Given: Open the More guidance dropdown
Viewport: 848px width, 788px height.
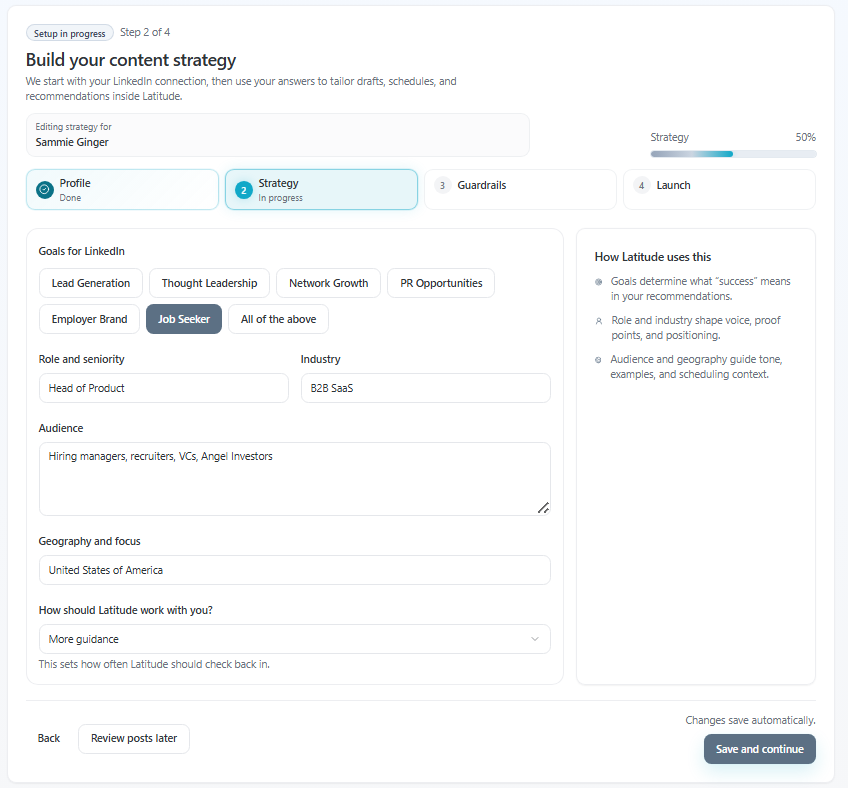Looking at the screenshot, I should click(x=294, y=639).
